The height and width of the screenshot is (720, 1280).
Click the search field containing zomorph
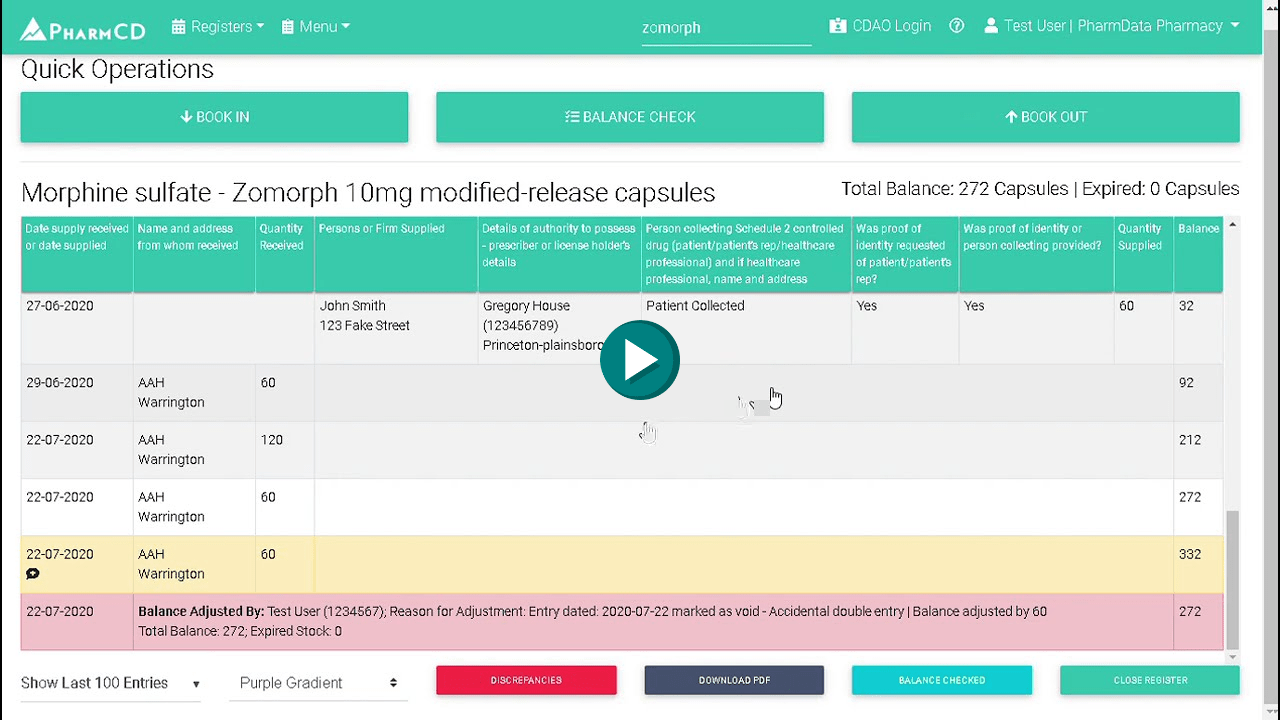click(726, 28)
